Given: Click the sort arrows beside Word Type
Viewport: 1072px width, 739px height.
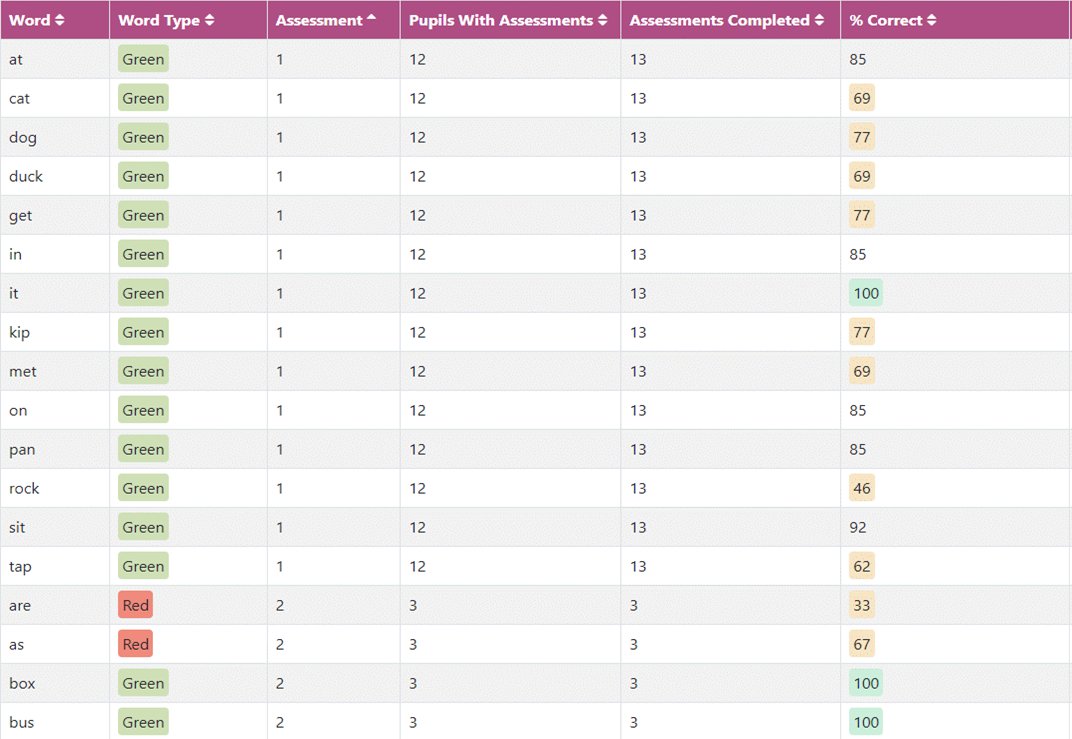Looking at the screenshot, I should pos(209,21).
